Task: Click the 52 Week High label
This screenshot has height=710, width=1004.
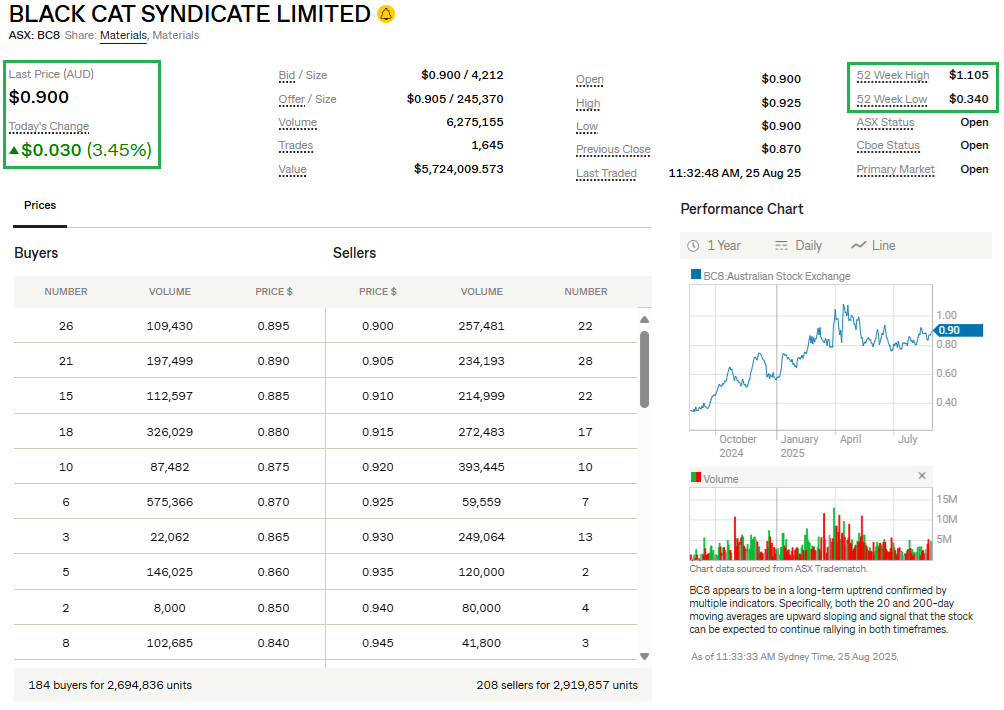Action: 892,75
